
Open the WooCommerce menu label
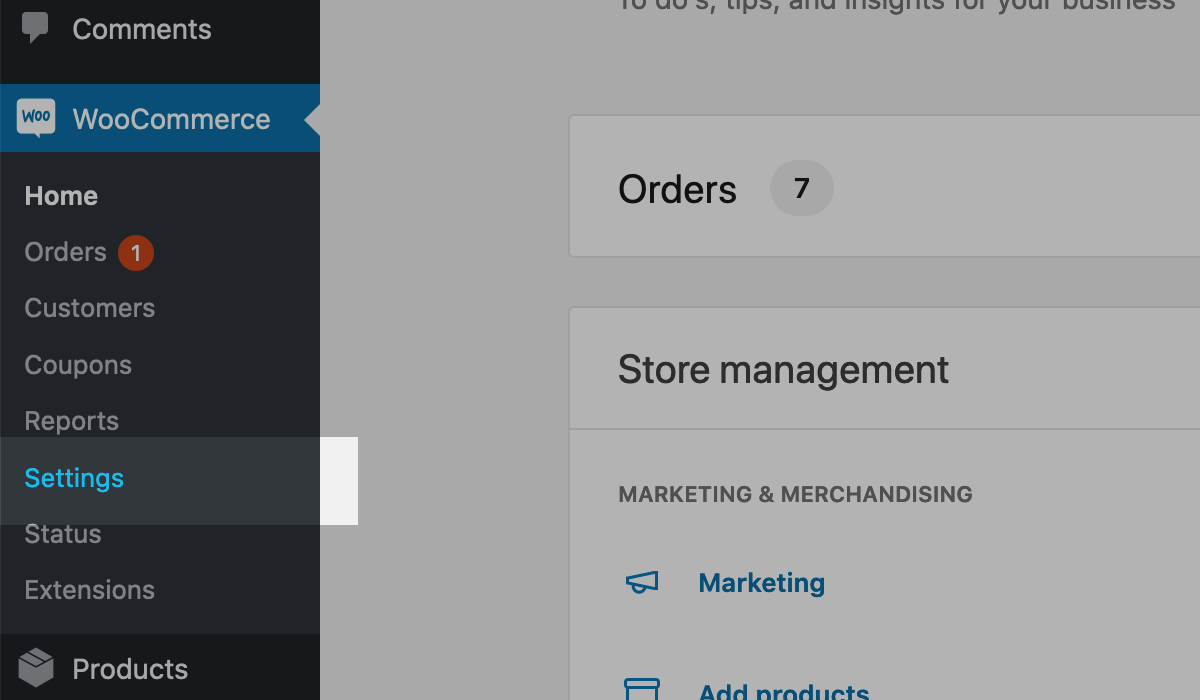coord(171,119)
